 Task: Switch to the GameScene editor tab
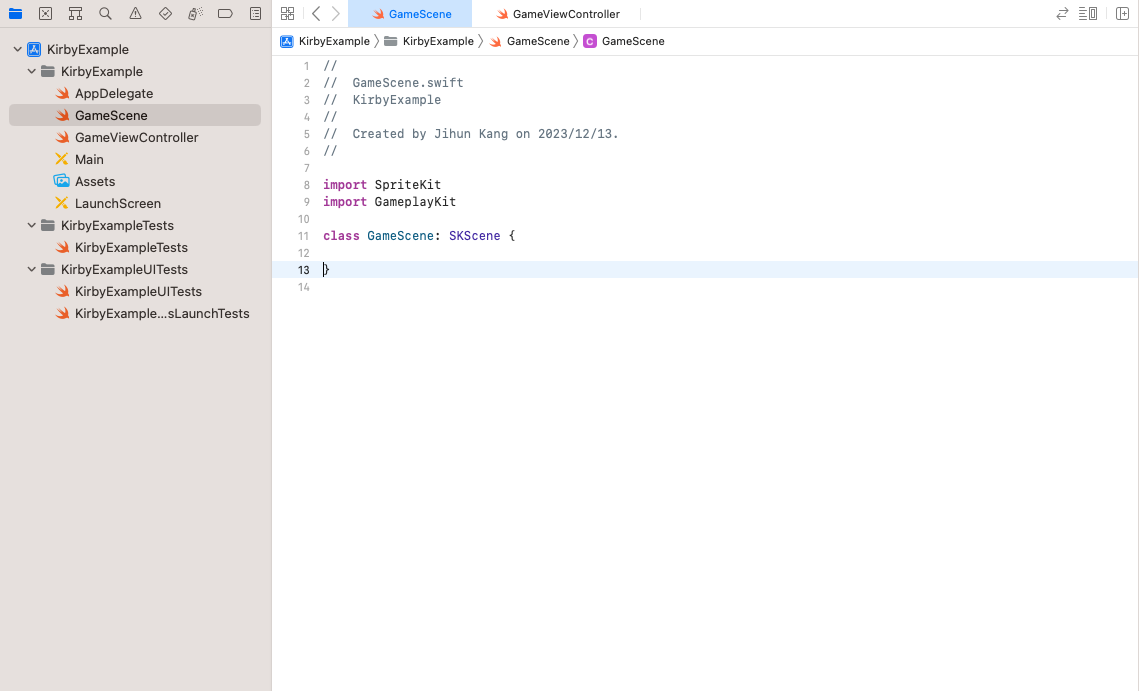pyautogui.click(x=410, y=14)
